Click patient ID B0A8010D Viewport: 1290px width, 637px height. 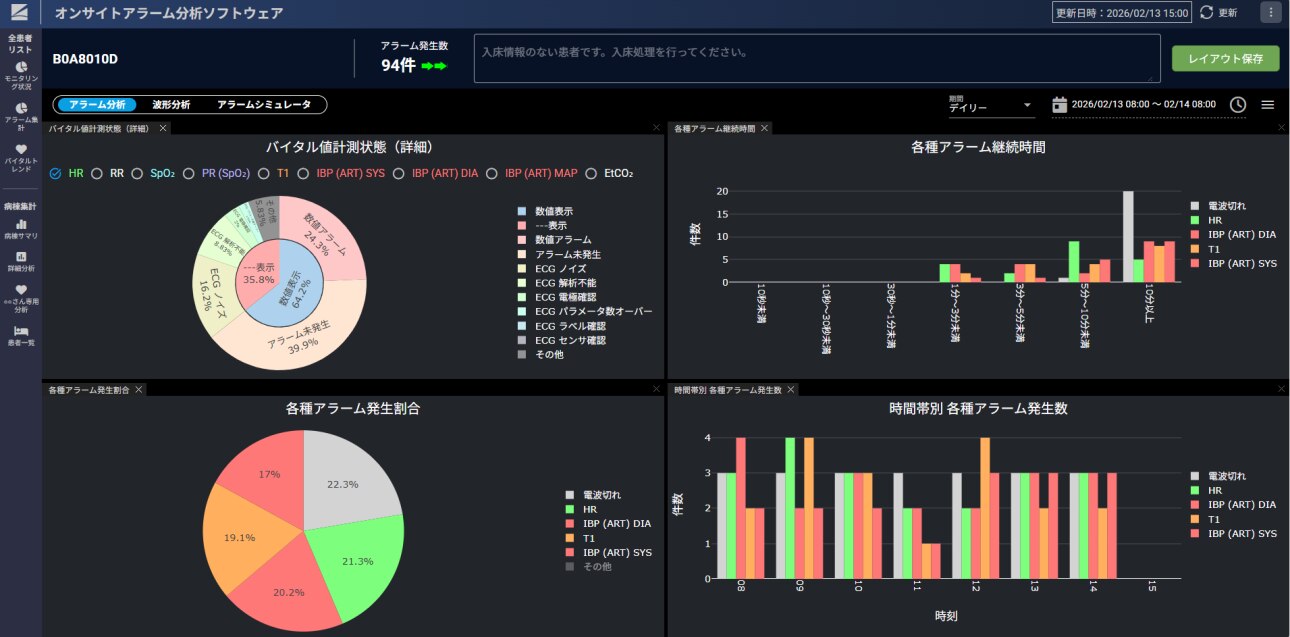pyautogui.click(x=86, y=59)
